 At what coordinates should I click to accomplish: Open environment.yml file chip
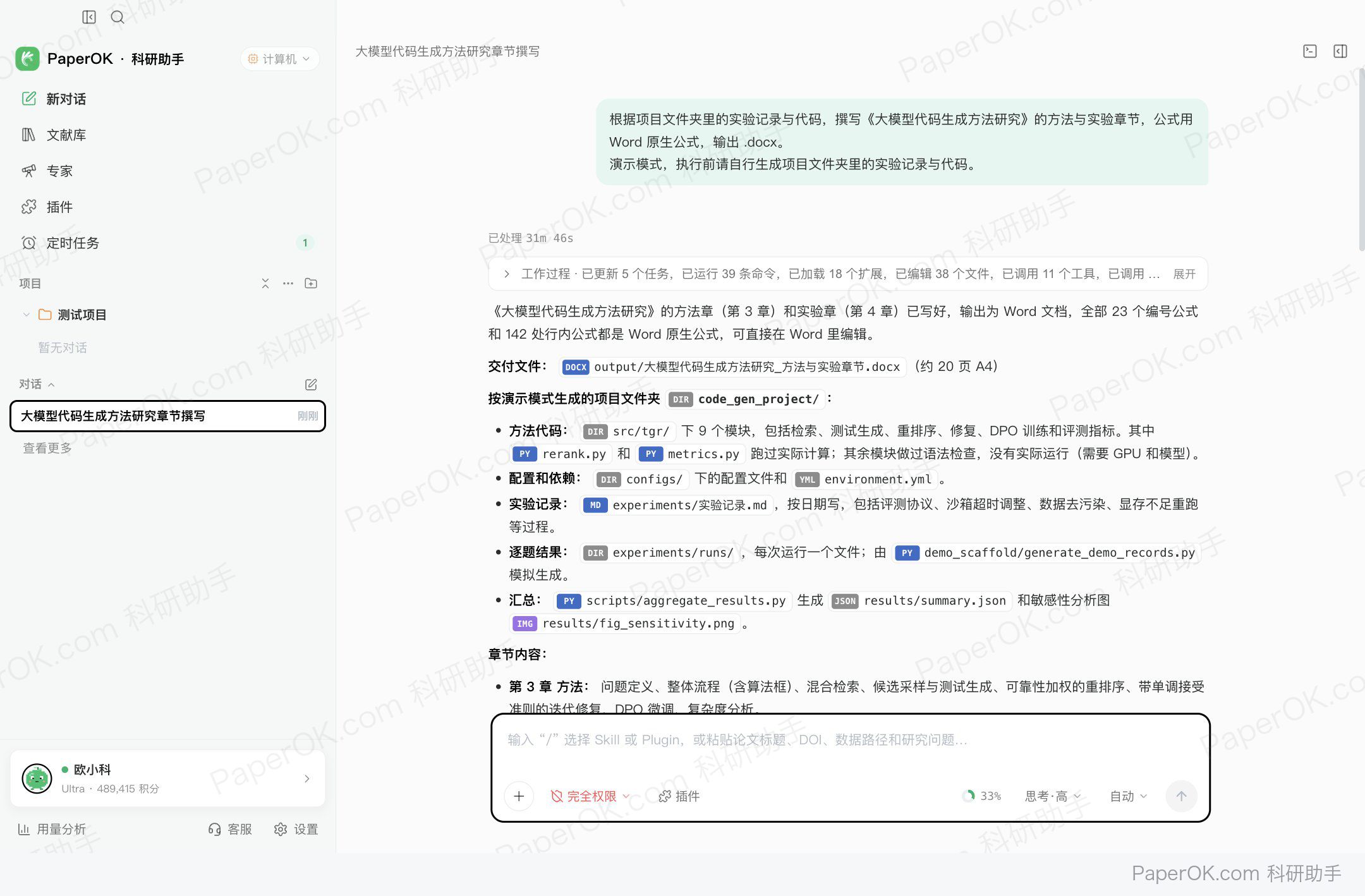coord(864,479)
